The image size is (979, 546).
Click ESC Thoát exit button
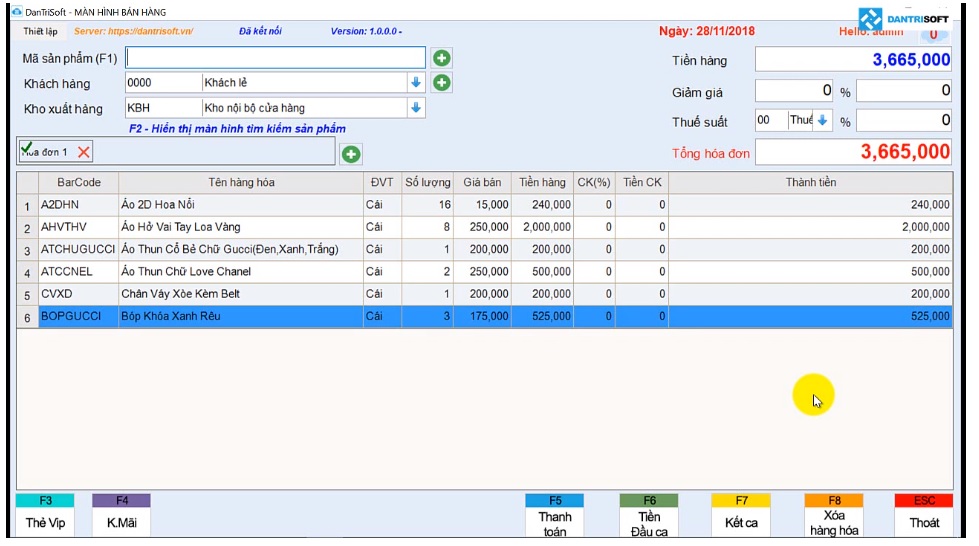tap(924, 516)
